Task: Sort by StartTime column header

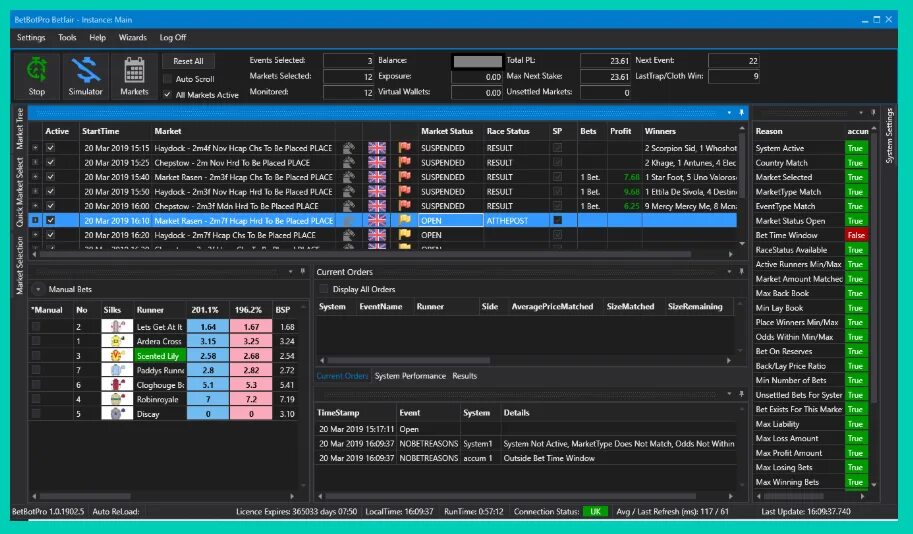Action: [x=100, y=131]
